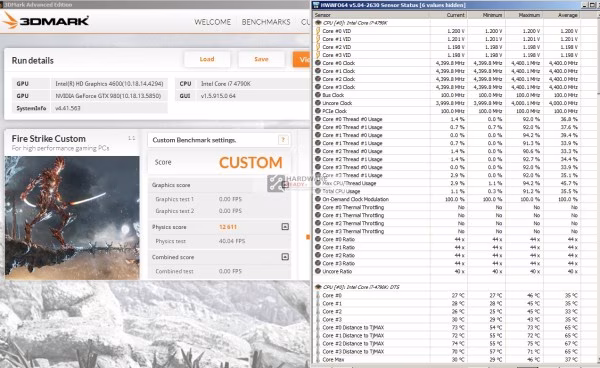Expand the Physics score details
Image resolution: width=600 pixels, height=368 pixels.
[x=285, y=227]
